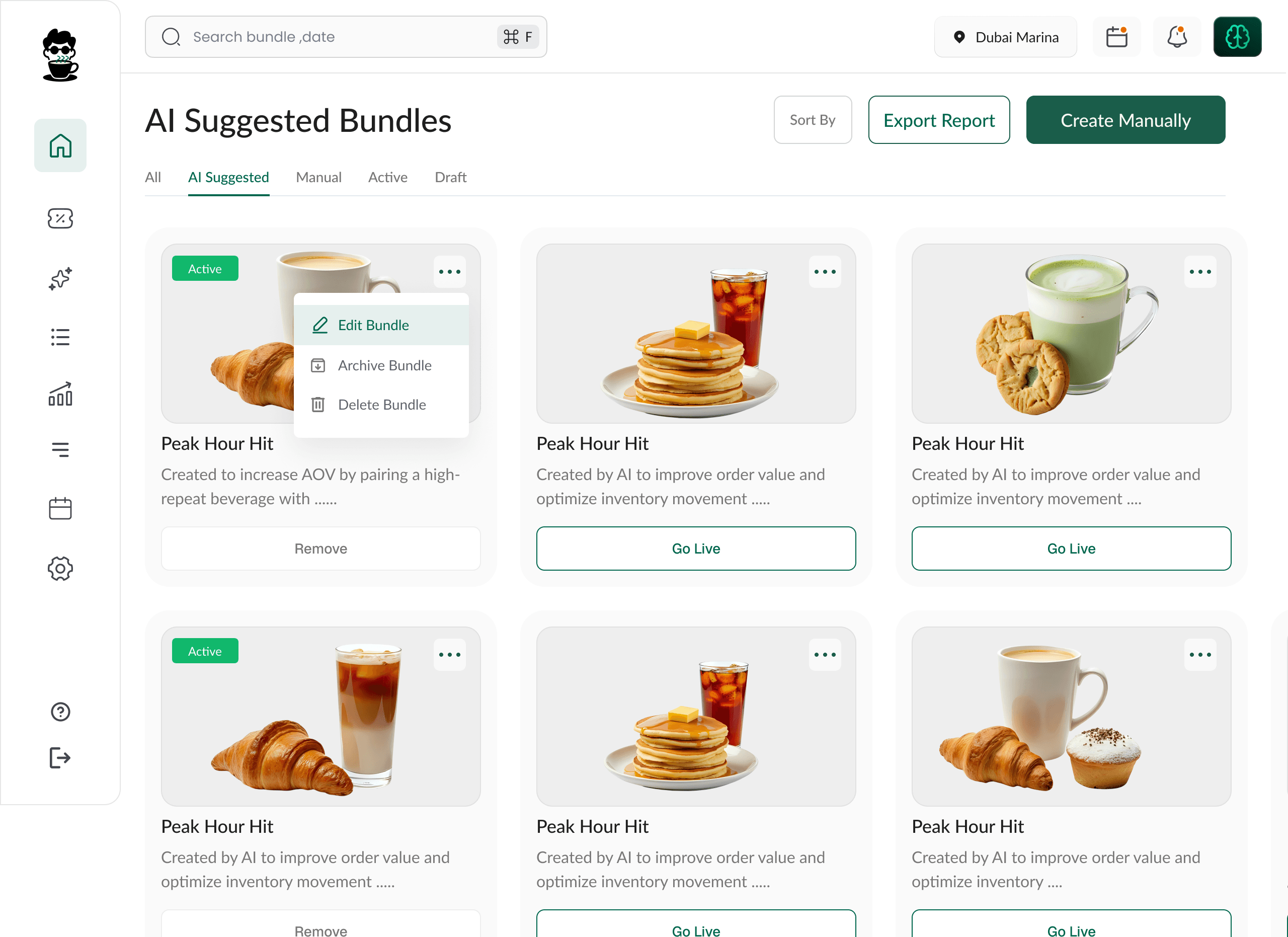Open the Sort By dropdown
Image resolution: width=1288 pixels, height=937 pixels.
[x=812, y=120]
